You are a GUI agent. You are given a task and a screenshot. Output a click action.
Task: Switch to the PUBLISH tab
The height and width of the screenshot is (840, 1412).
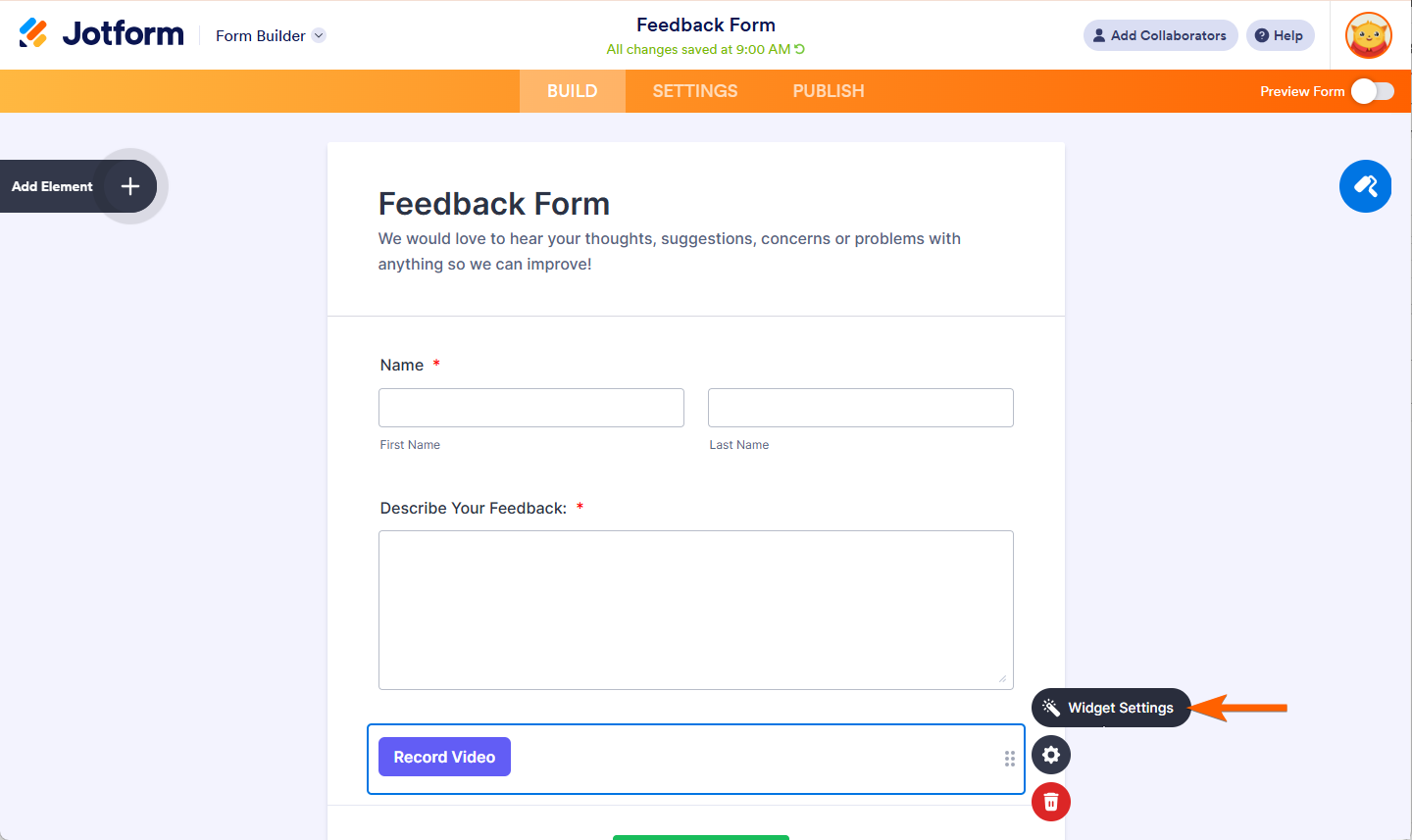829,91
